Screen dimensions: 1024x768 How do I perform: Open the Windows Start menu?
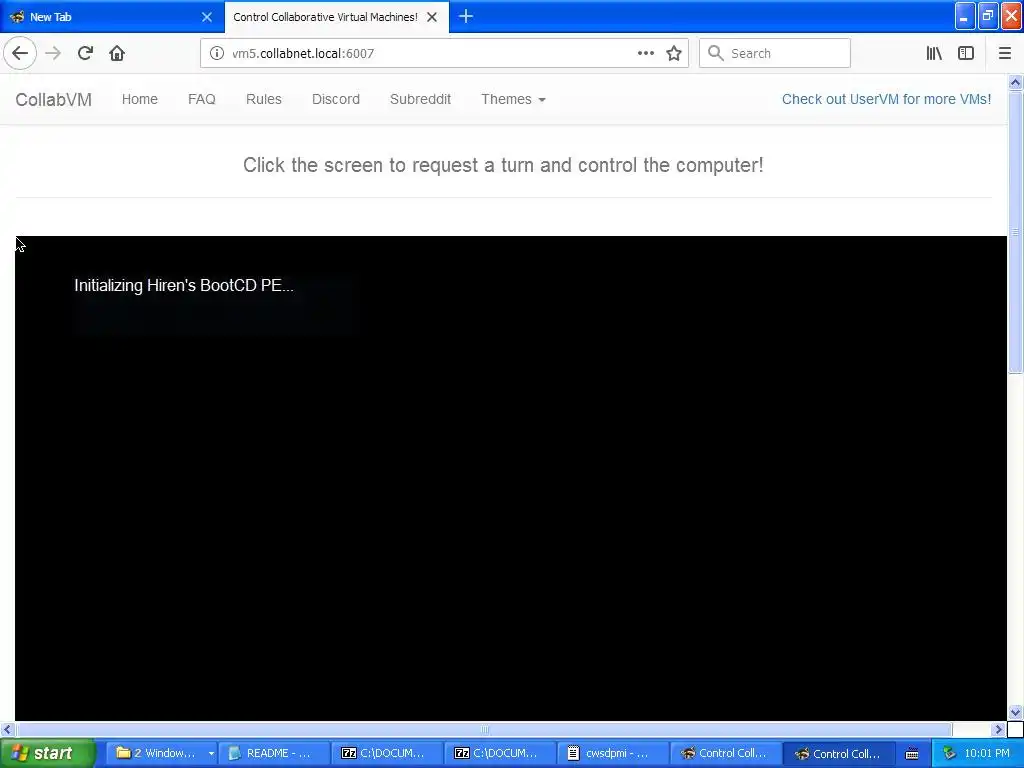coord(47,754)
